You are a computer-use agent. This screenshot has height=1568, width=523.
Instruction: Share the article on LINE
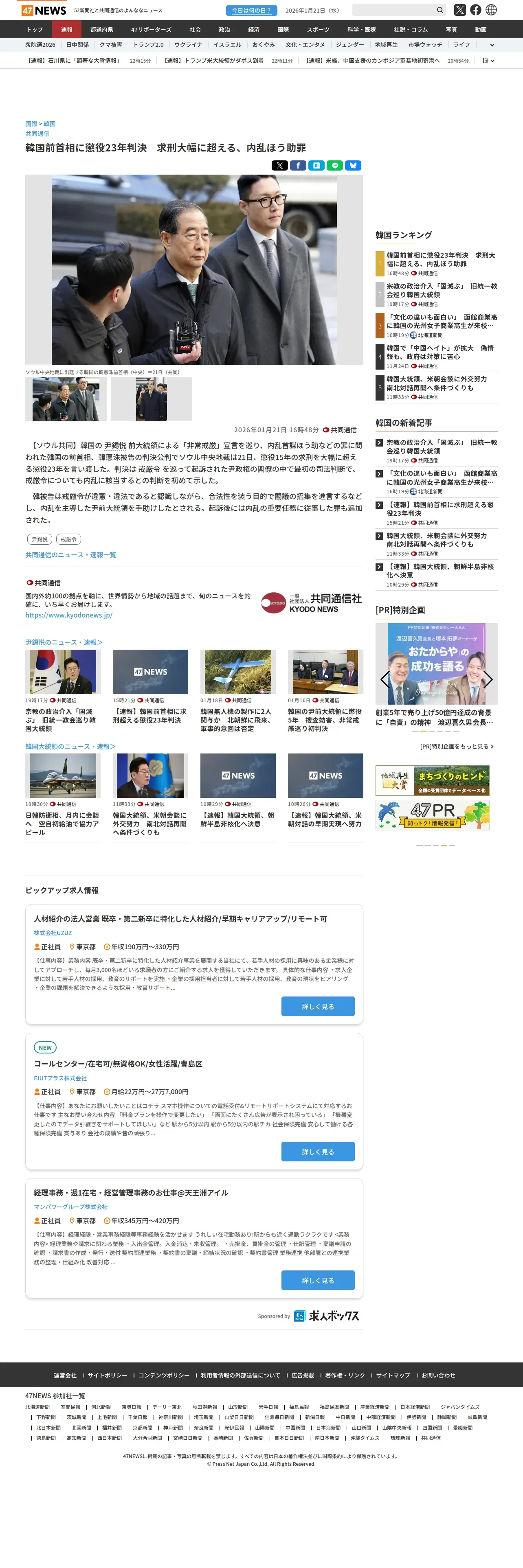tap(334, 166)
